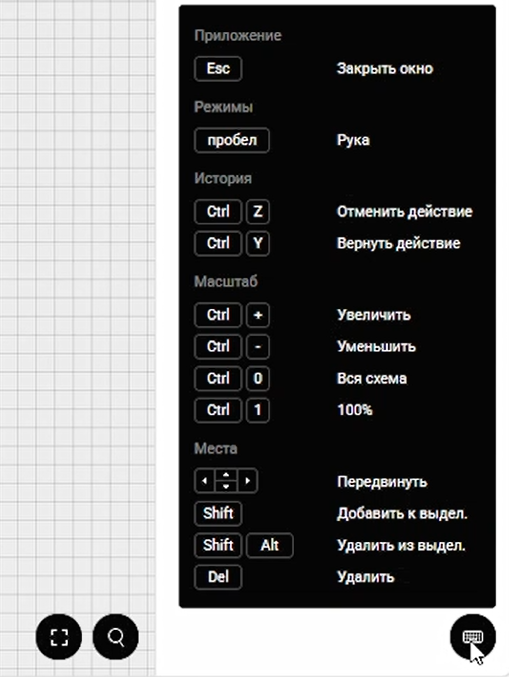
Task: Click the Del key badge
Action: click(218, 577)
